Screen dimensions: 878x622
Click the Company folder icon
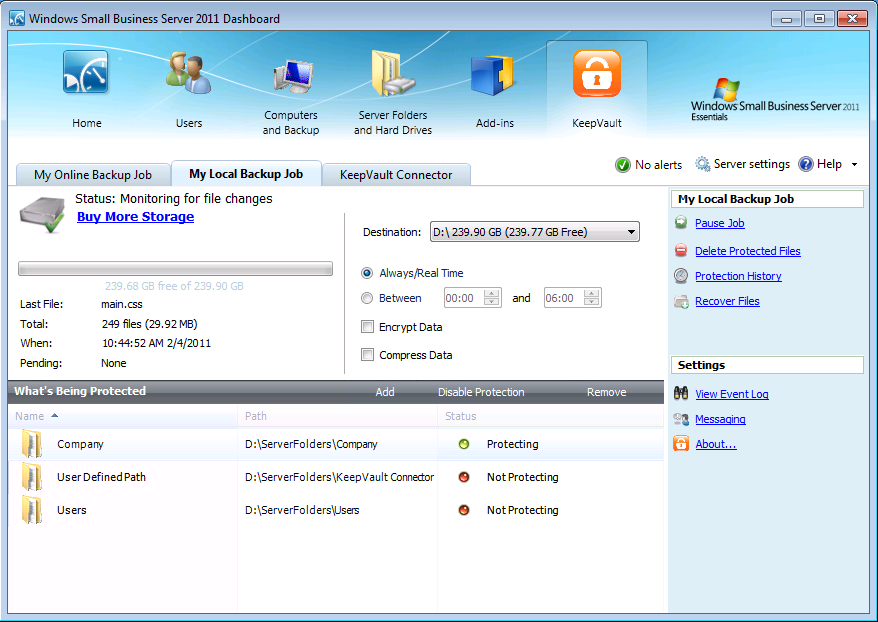(32, 444)
